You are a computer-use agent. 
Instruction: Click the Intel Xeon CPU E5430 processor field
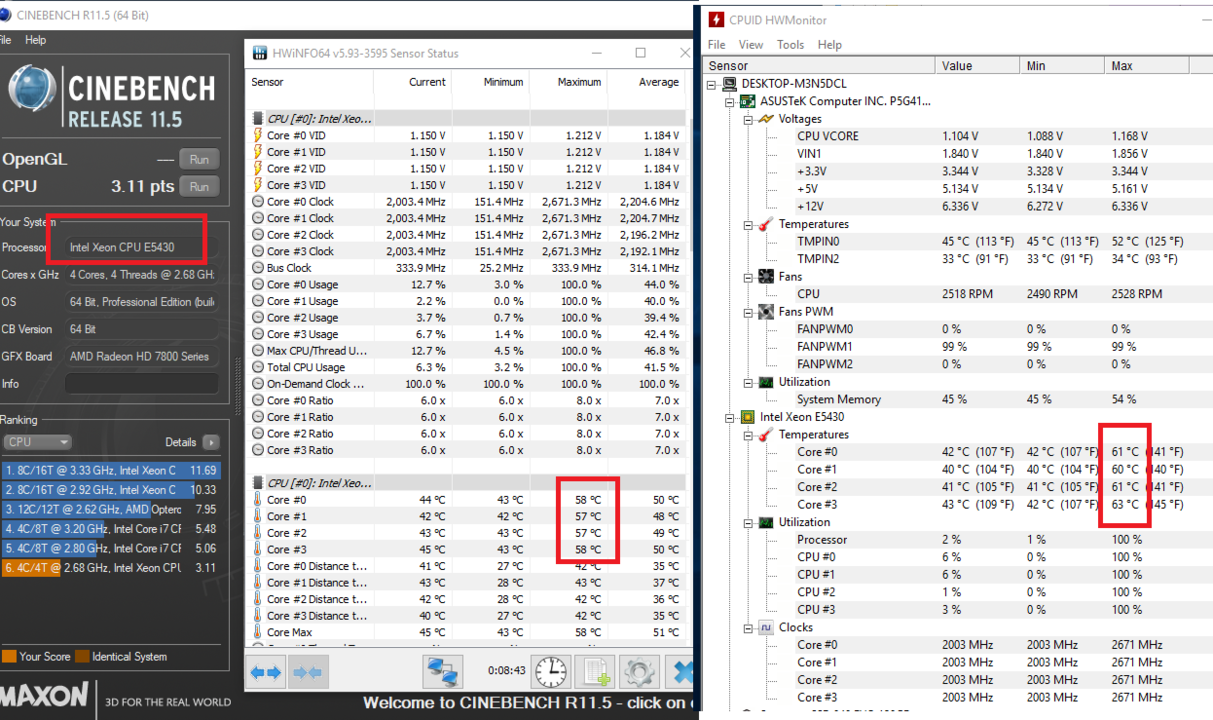click(141, 247)
